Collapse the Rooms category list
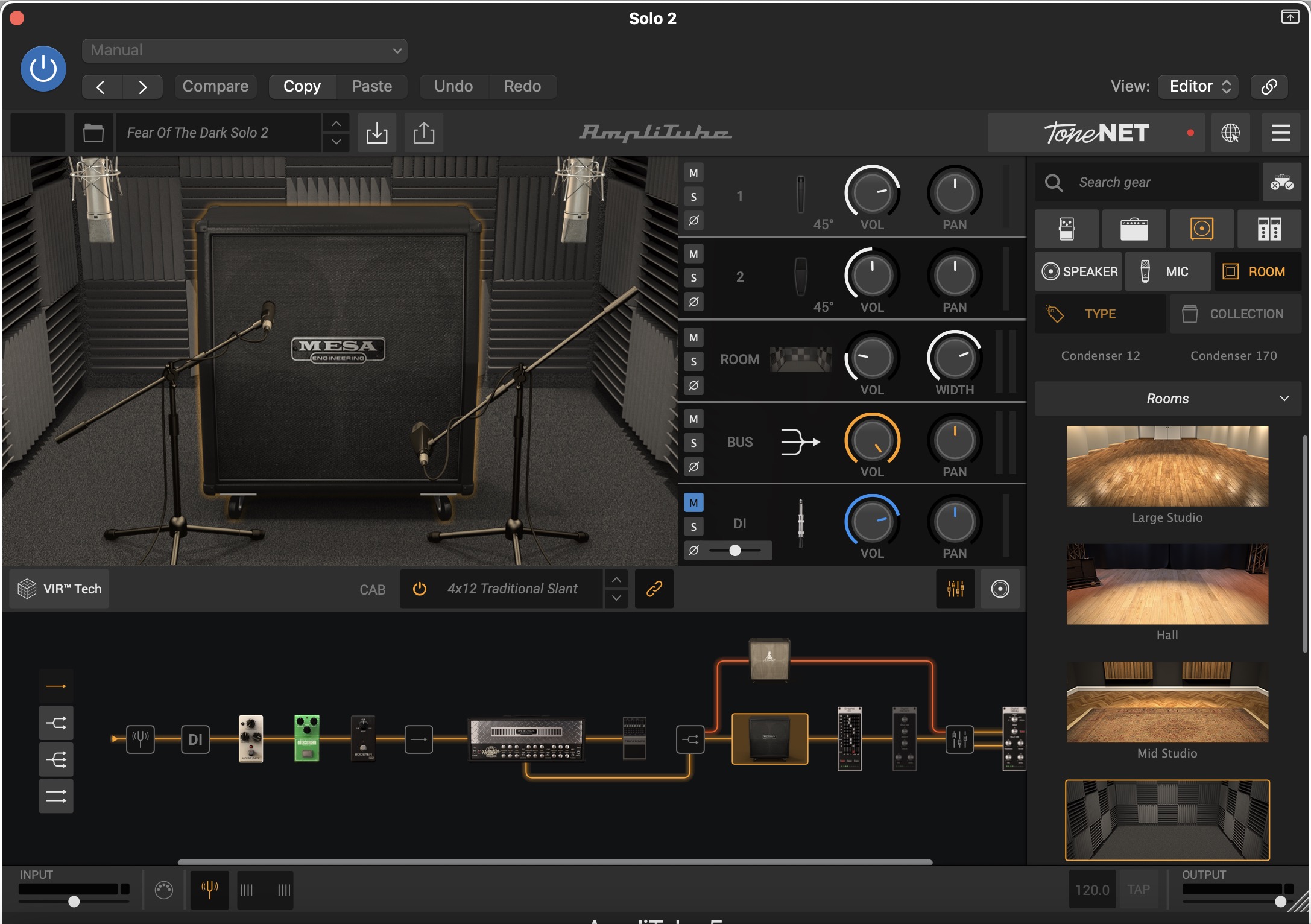This screenshot has width=1311, height=924. 1168,399
